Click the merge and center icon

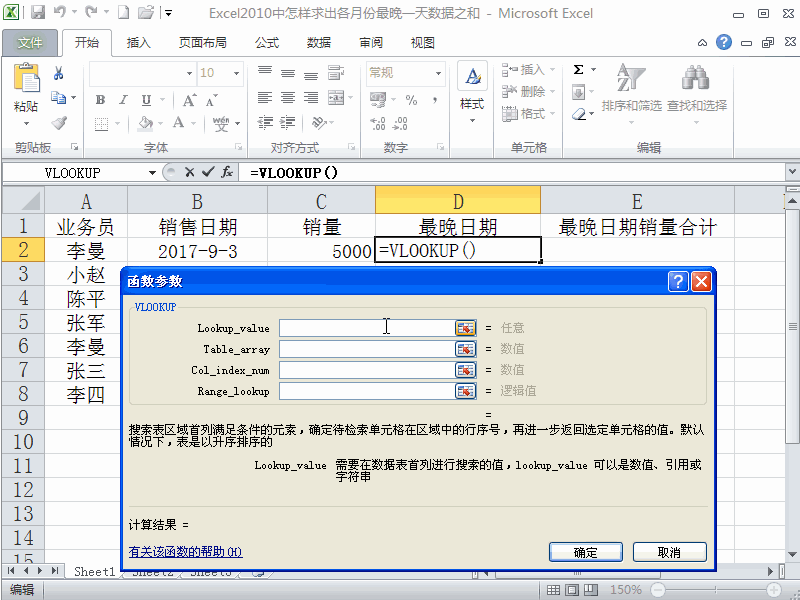[336, 97]
